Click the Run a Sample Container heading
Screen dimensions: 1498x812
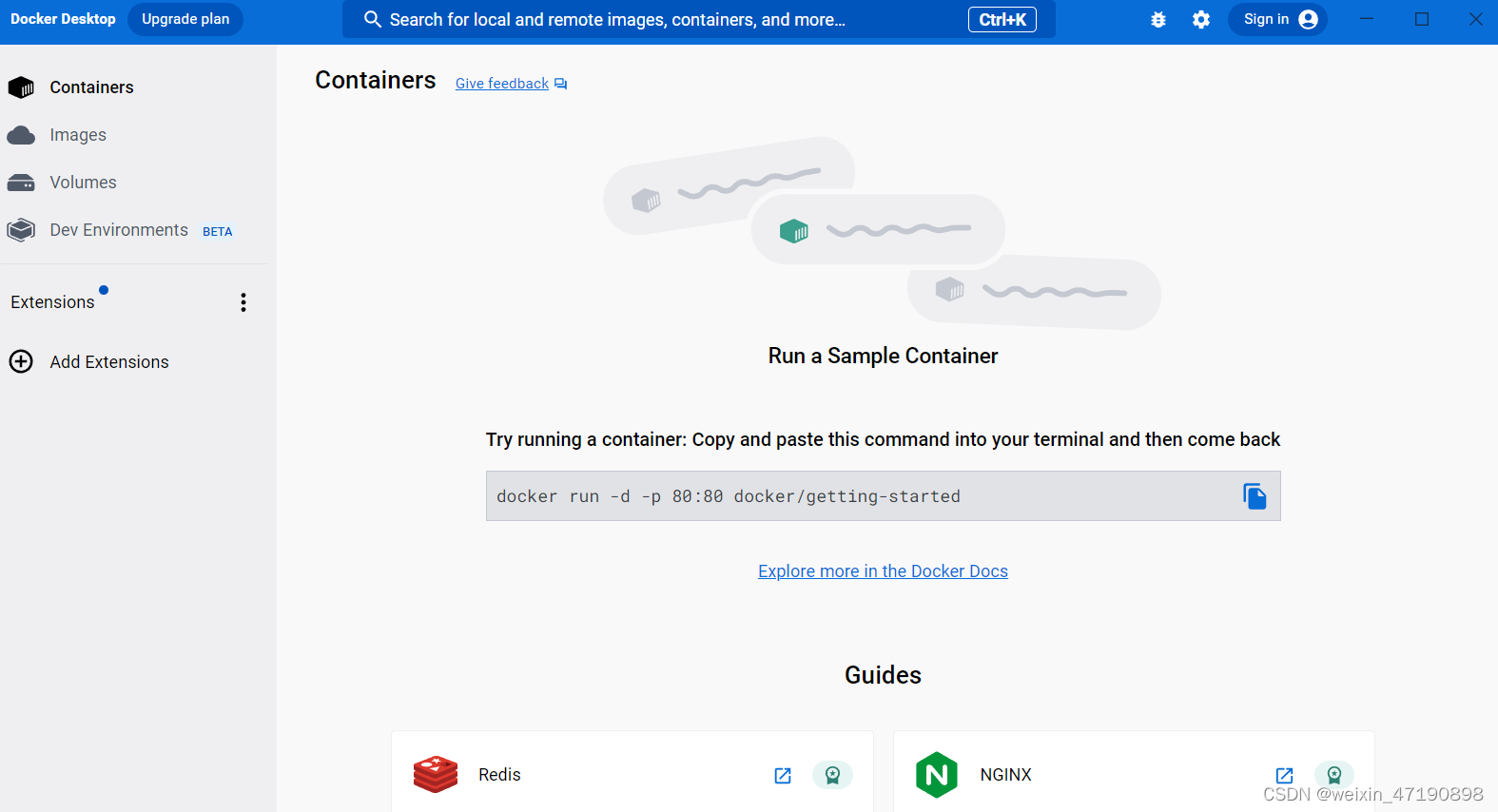pos(883,356)
